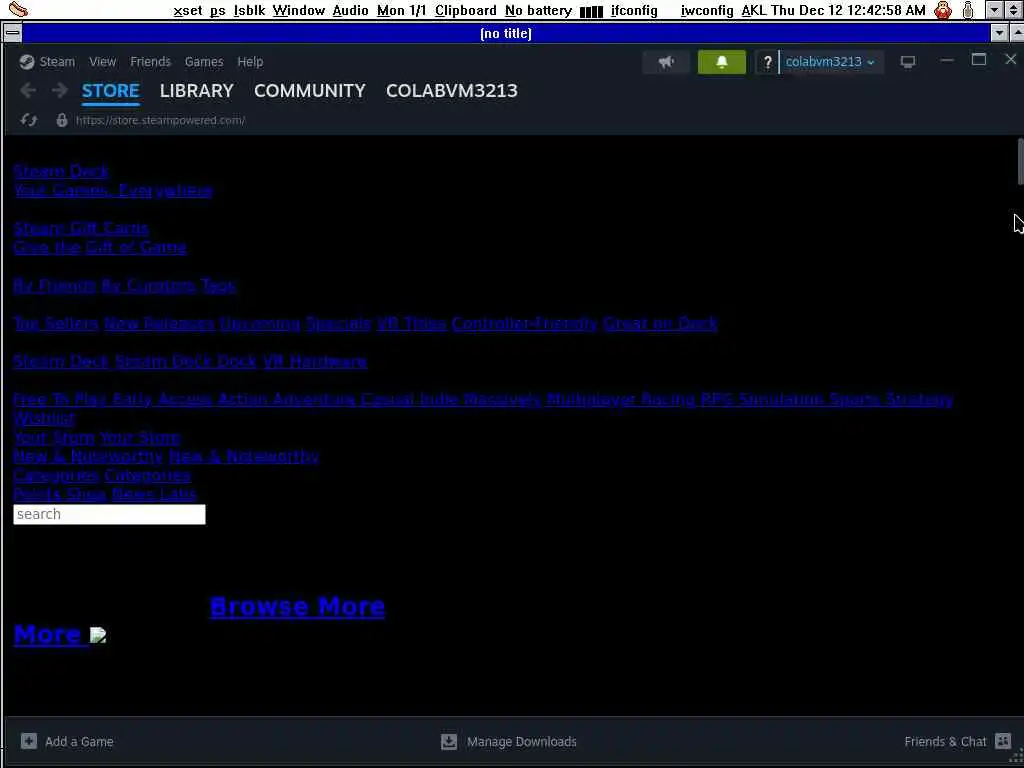Expand the colabvm3213 account dropdown

pyautogui.click(x=829, y=62)
